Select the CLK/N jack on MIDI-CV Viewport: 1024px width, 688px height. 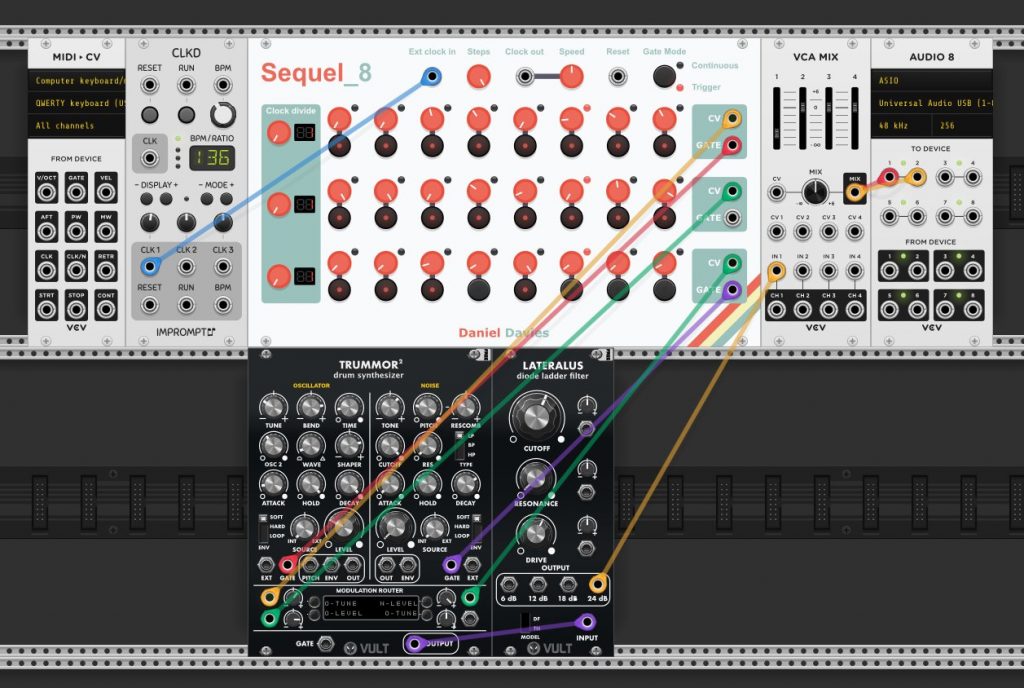[76, 270]
